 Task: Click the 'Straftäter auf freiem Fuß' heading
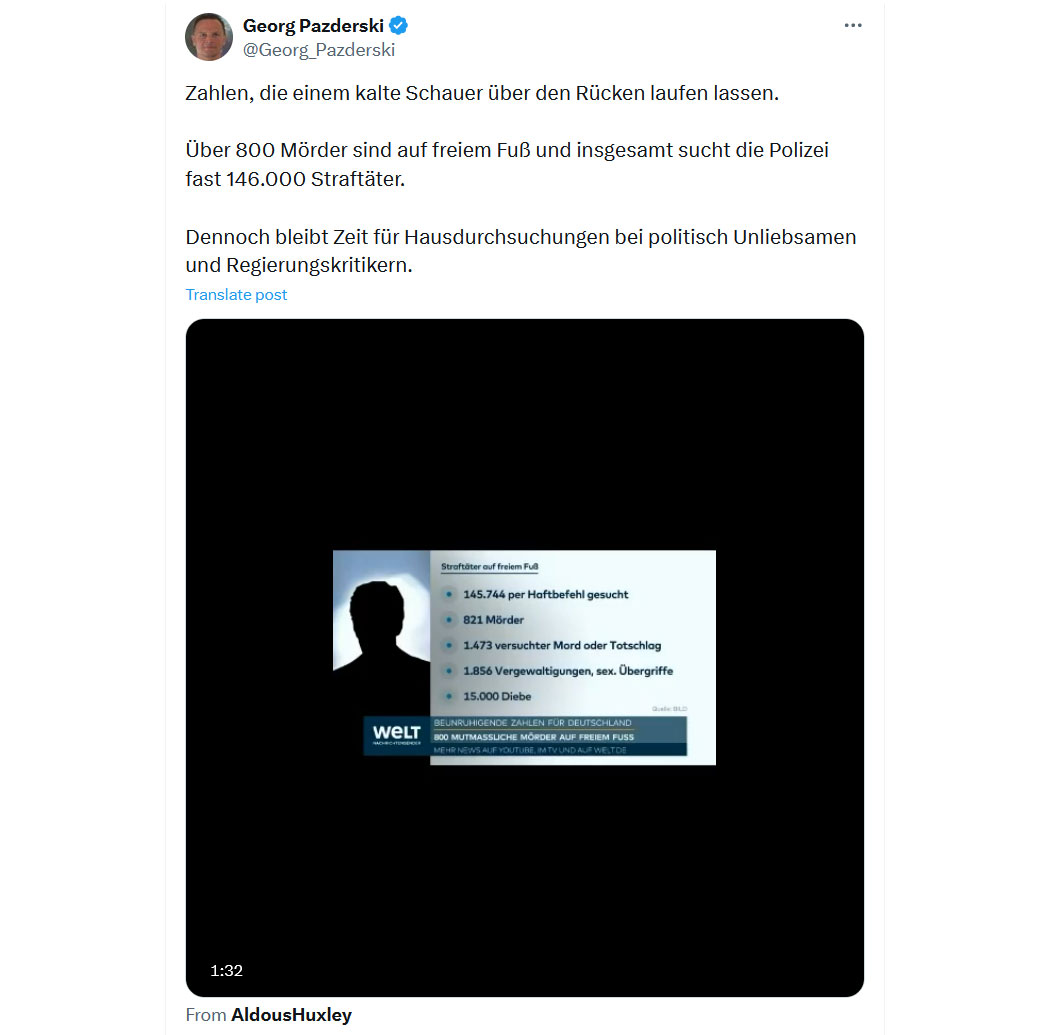[x=490, y=566]
